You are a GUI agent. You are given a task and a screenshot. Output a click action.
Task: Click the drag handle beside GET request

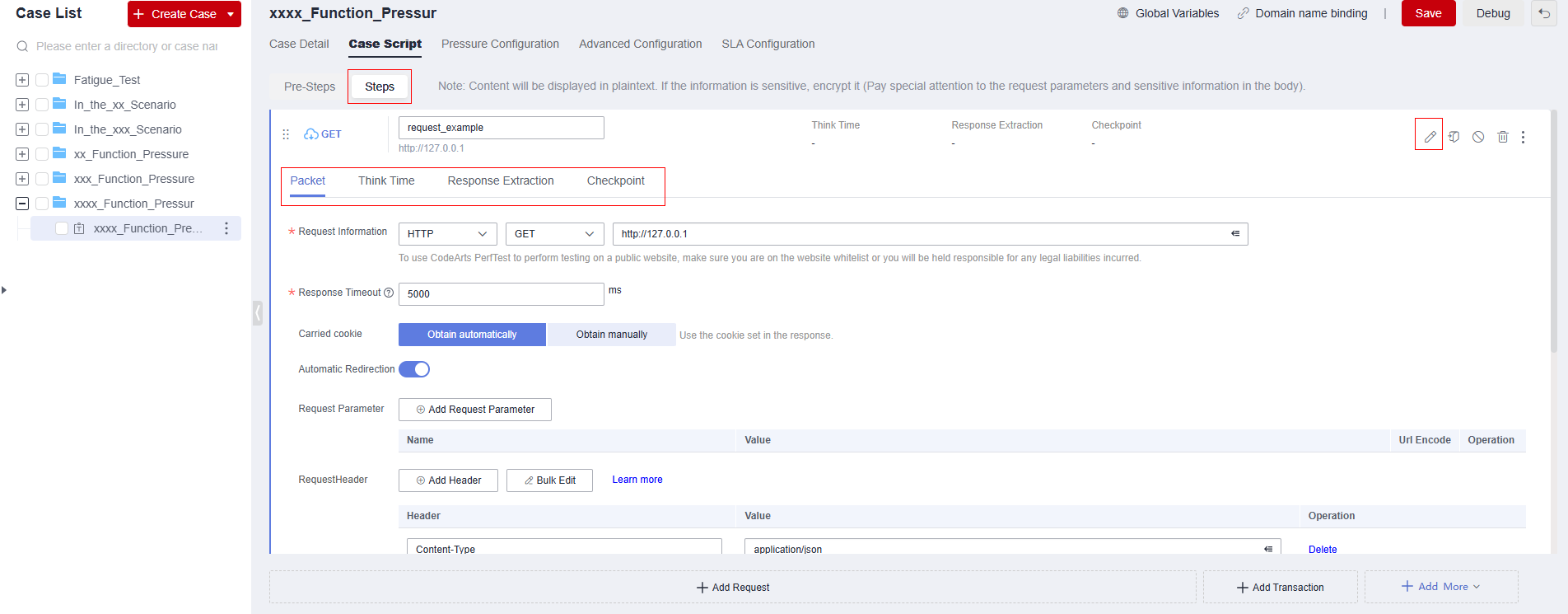coord(286,134)
